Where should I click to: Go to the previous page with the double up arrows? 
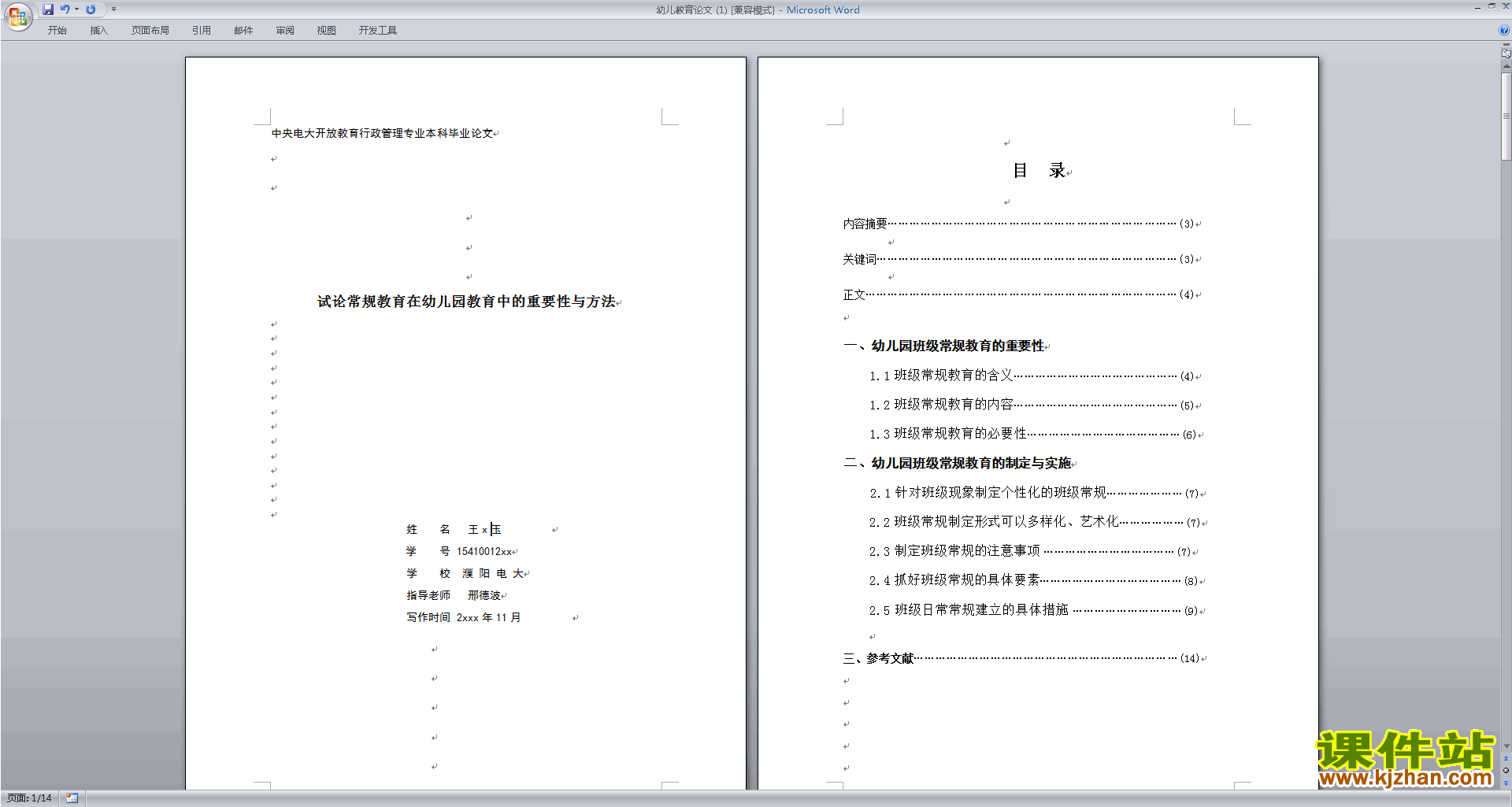1506,759
